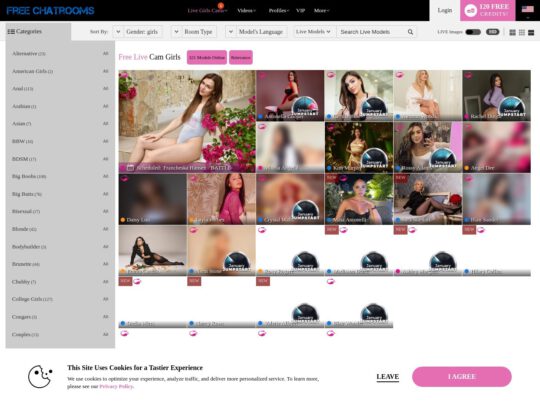Expand the Live Girls Cams menu
The height and width of the screenshot is (405, 540).
coord(207,11)
